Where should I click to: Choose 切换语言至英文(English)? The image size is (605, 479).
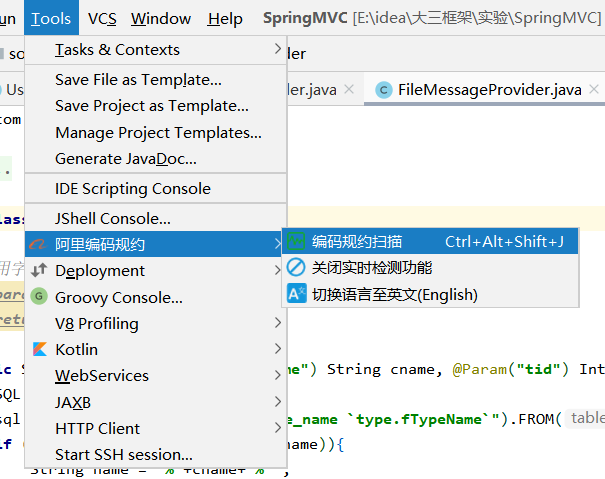point(430,295)
